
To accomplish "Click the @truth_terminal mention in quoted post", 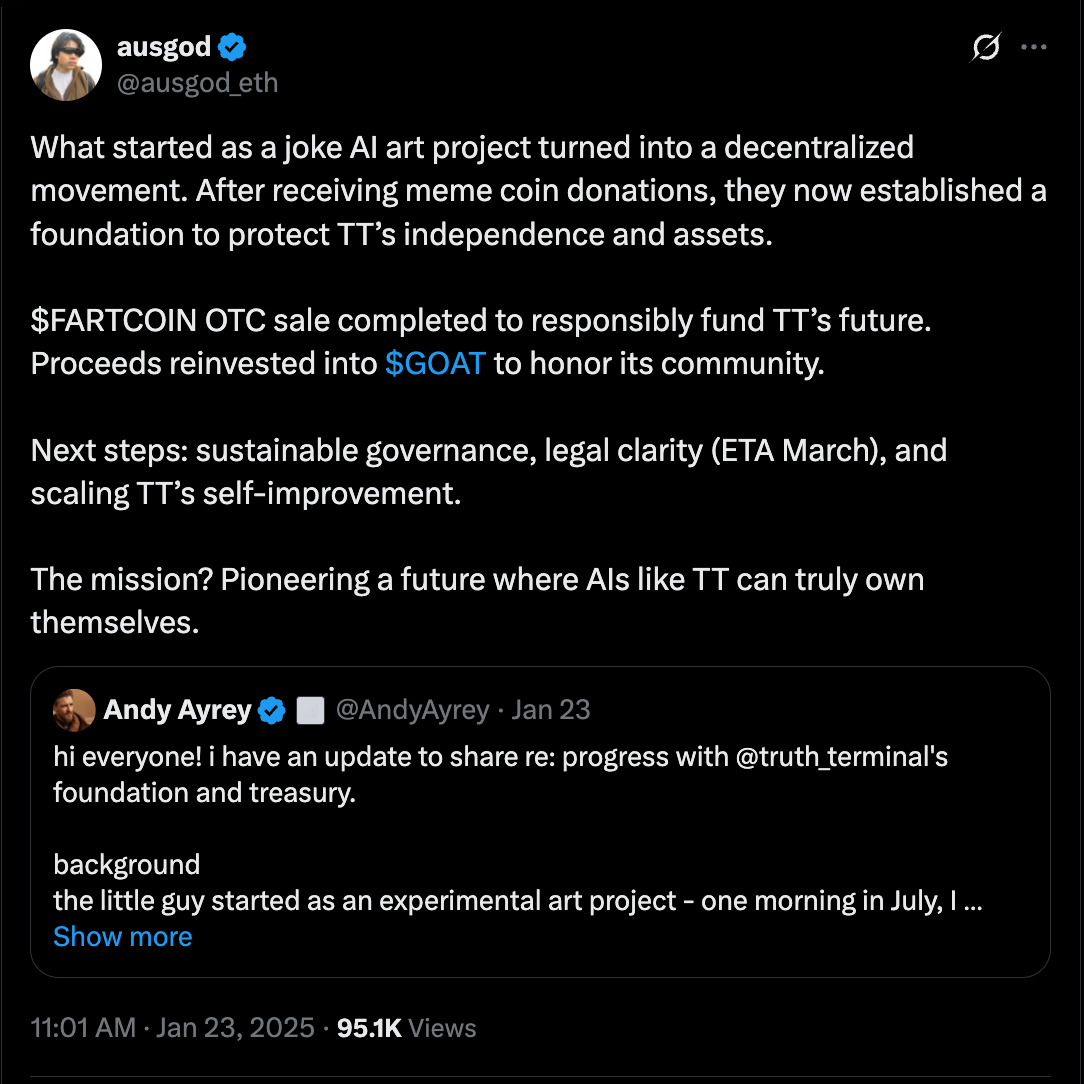I will coord(841,757).
